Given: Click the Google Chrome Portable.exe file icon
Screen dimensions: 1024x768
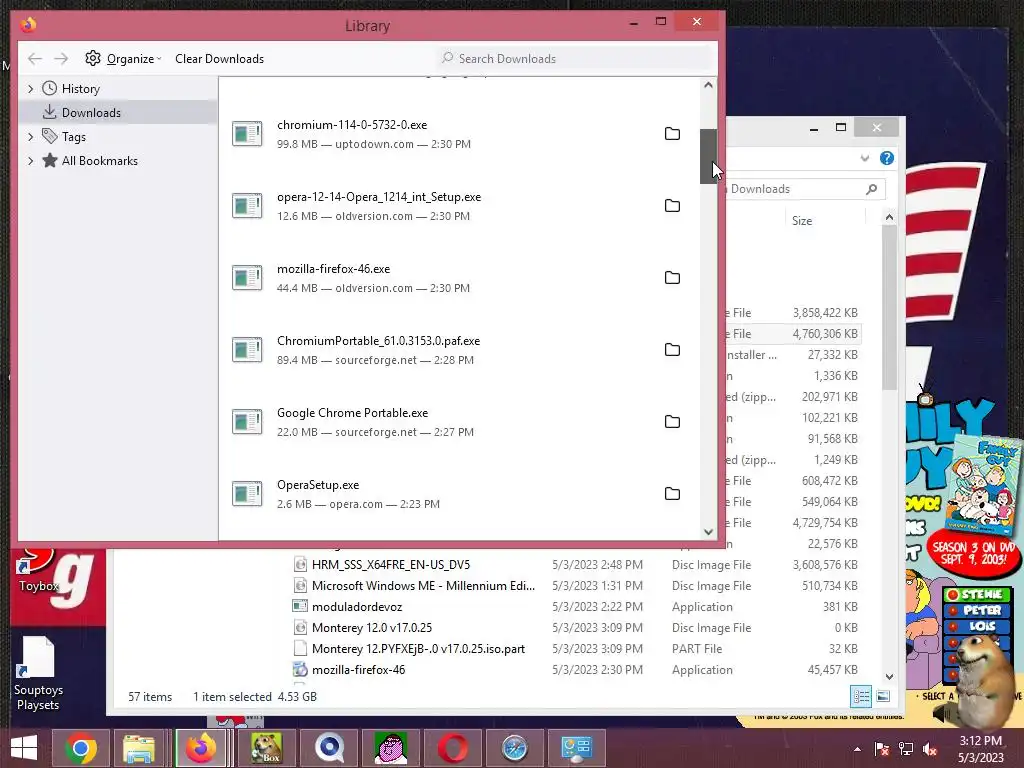Looking at the screenshot, I should click(247, 422).
